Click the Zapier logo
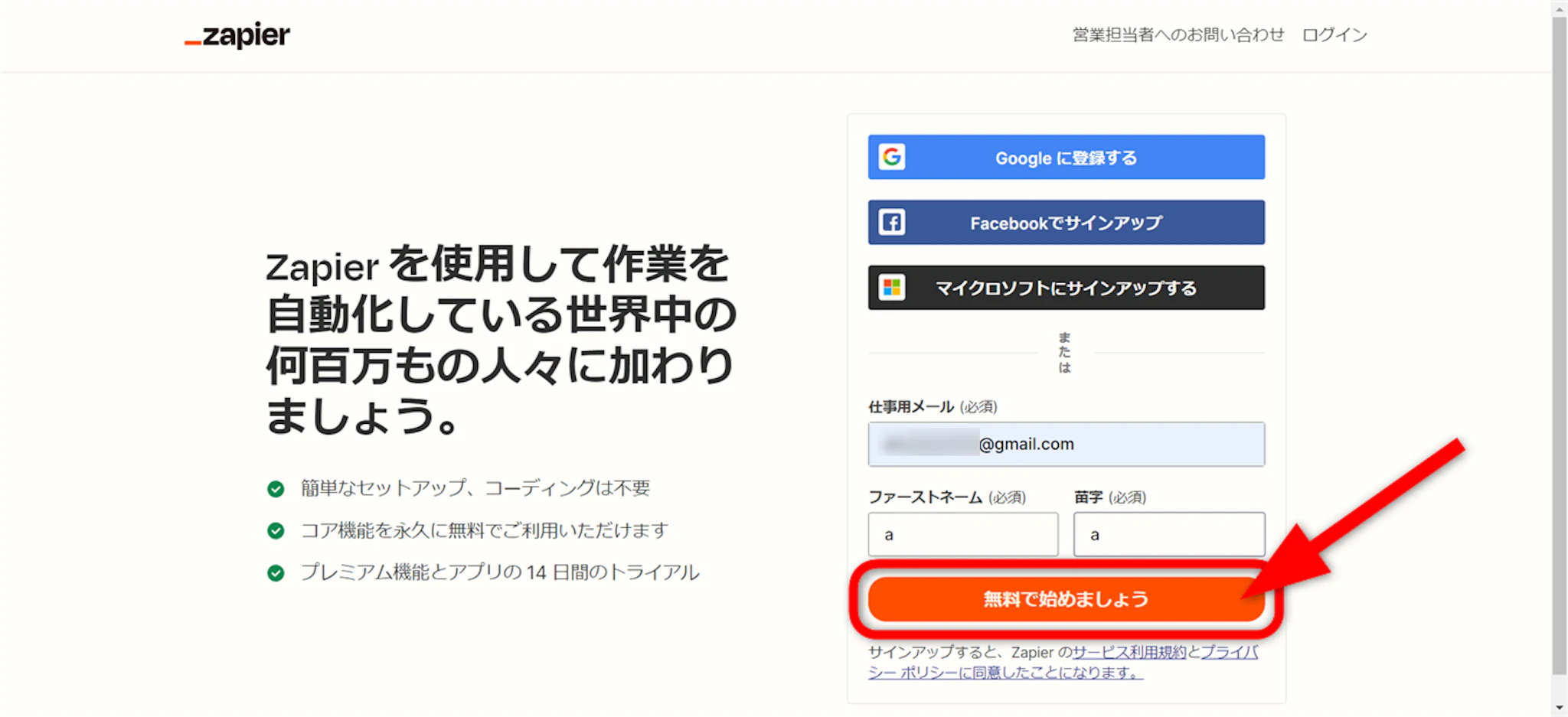Image resolution: width=1568 pixels, height=717 pixels. pyautogui.click(x=237, y=35)
